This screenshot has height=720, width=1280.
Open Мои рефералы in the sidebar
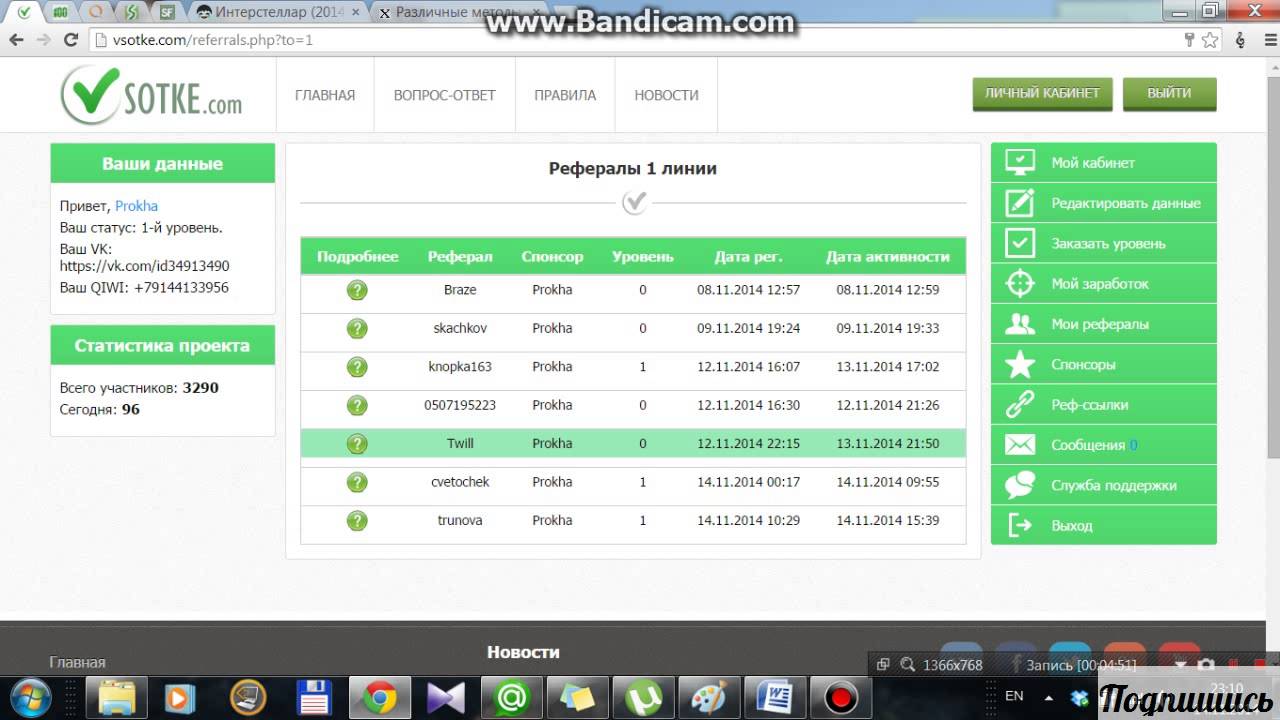pyautogui.click(x=1104, y=324)
